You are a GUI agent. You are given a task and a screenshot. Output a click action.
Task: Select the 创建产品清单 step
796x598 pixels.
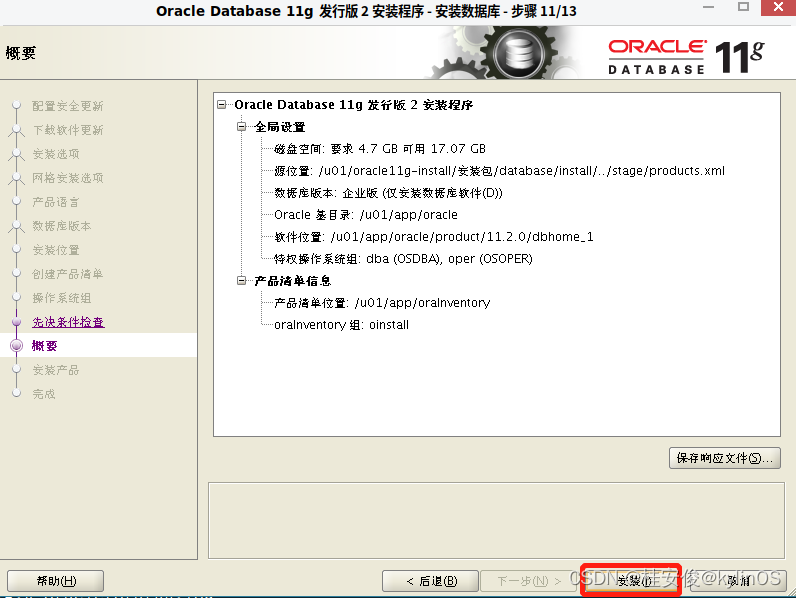pos(68,274)
